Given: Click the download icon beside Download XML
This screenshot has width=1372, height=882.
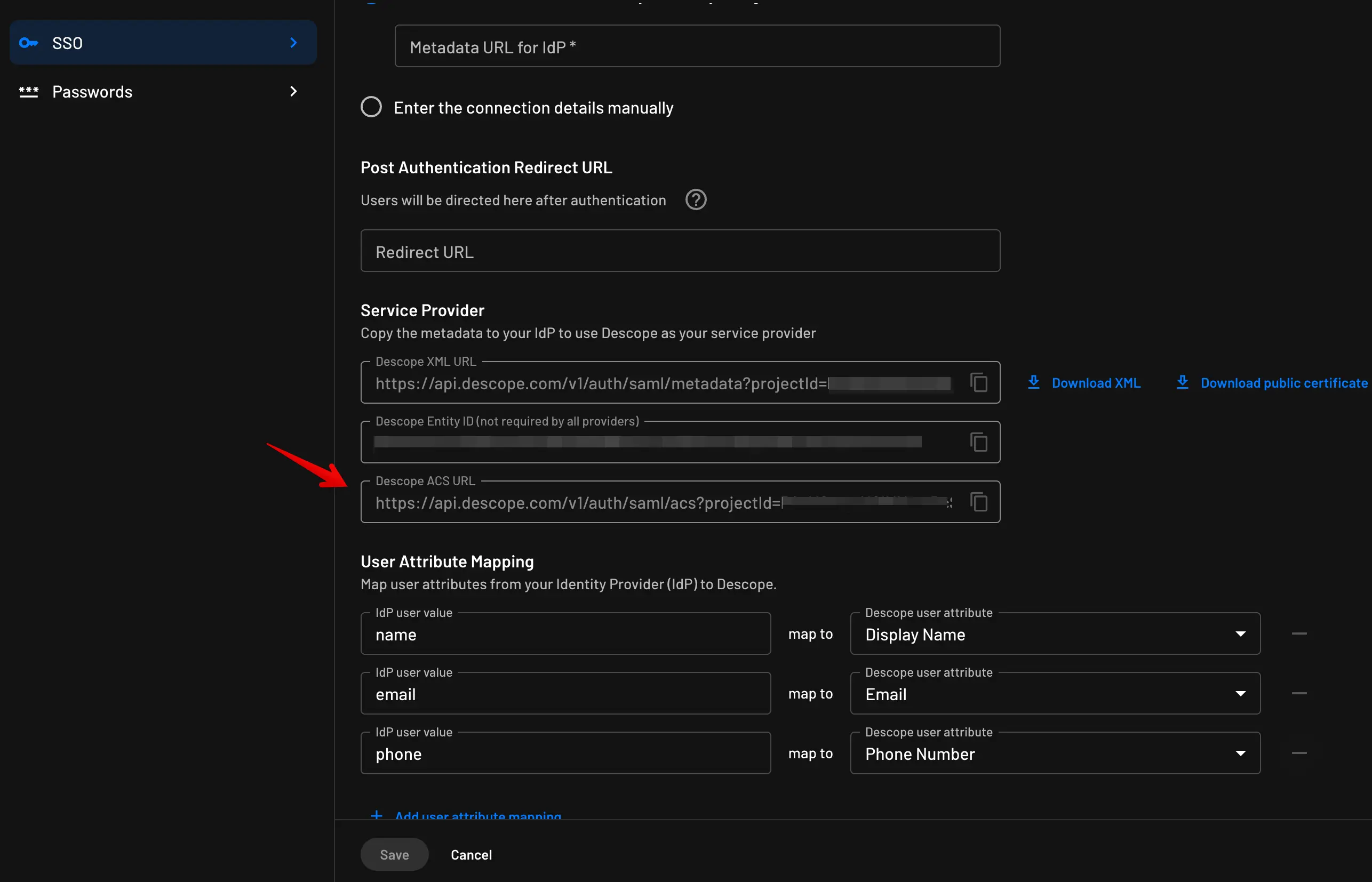Looking at the screenshot, I should point(1033,382).
